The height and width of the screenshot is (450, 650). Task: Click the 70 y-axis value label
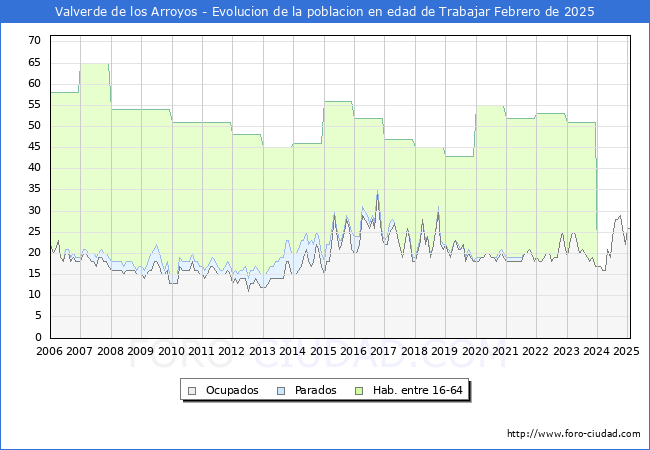click(34, 41)
